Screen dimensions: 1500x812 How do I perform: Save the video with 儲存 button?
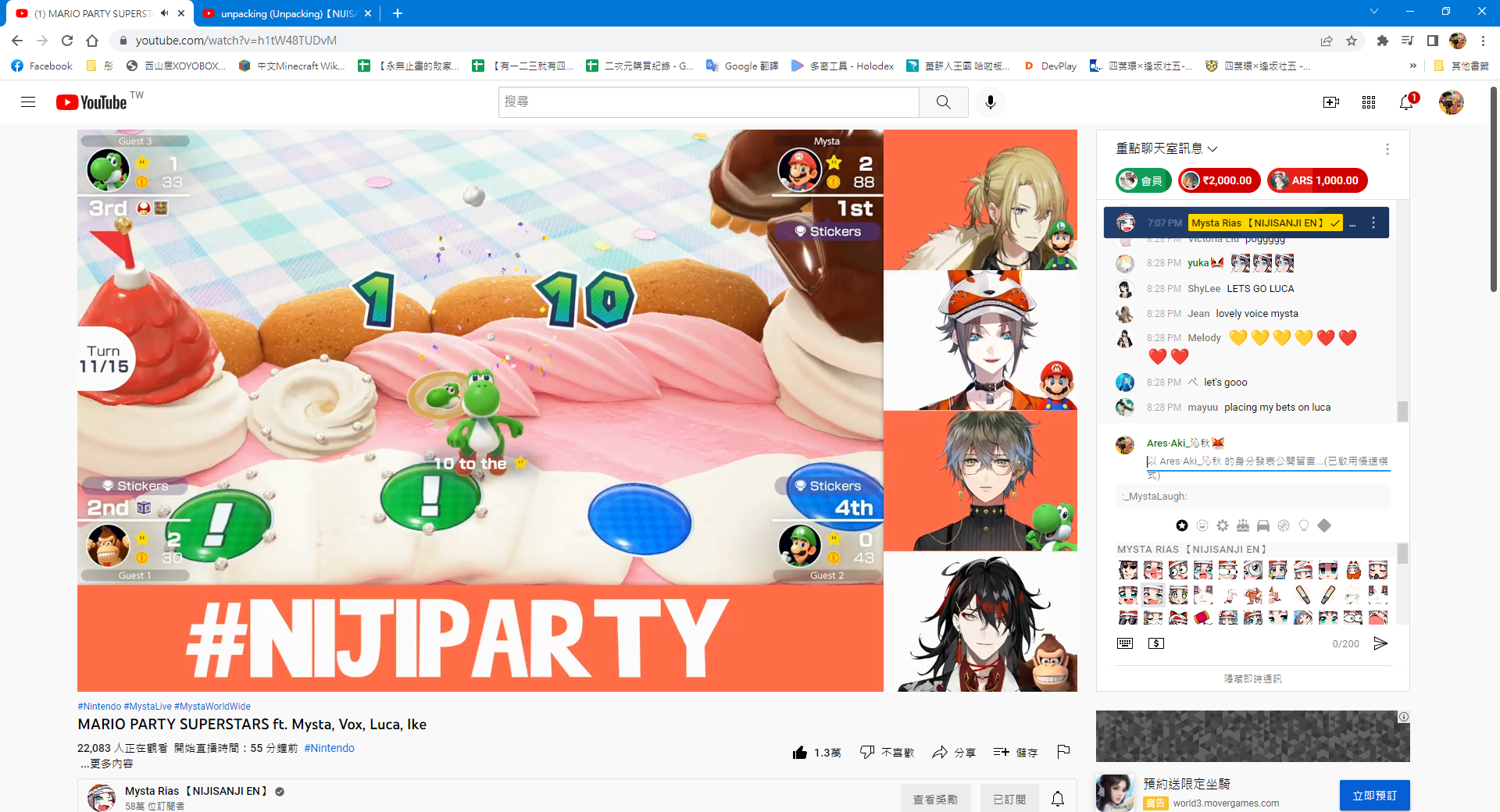click(x=1016, y=753)
